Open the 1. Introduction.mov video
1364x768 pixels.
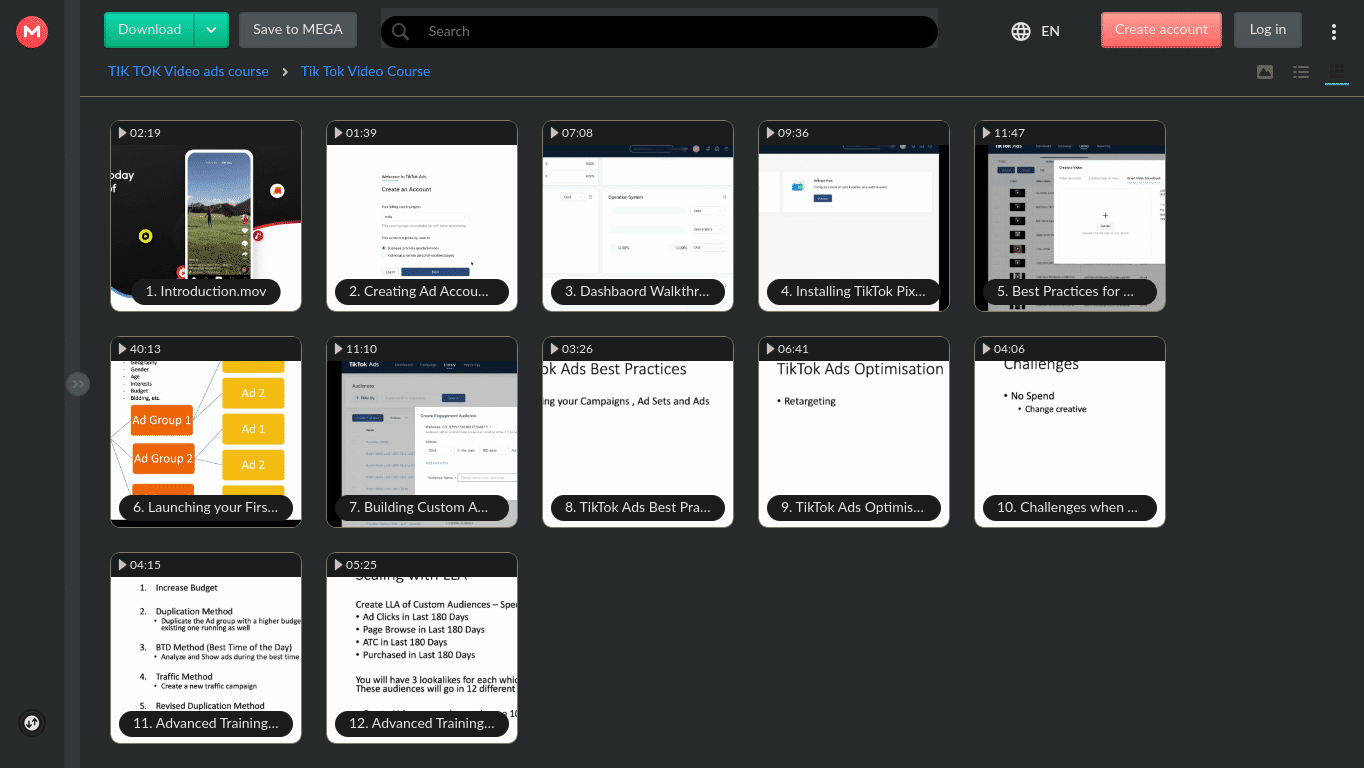pos(206,216)
